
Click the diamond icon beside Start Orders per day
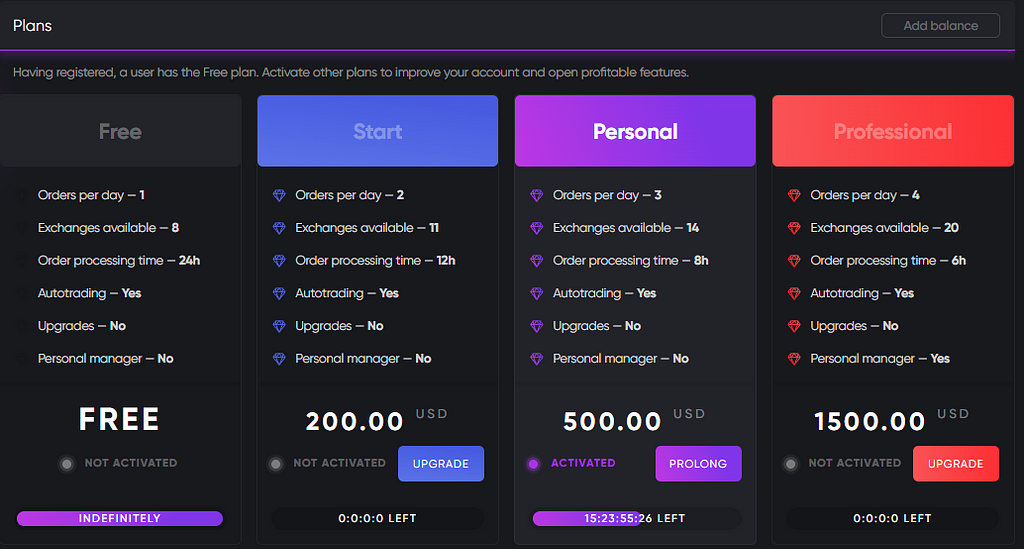279,195
